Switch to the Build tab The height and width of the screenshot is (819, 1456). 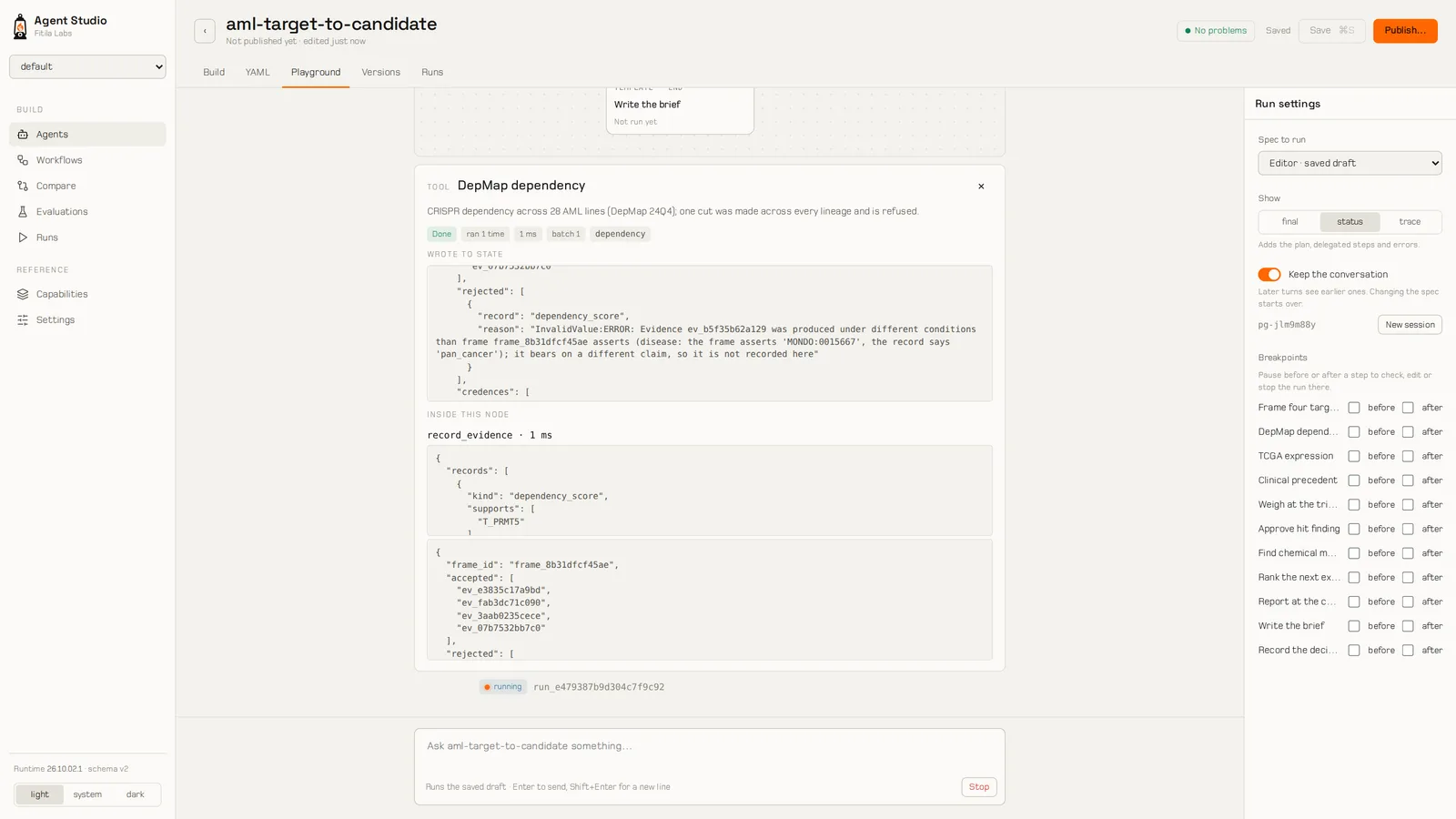pyautogui.click(x=214, y=72)
